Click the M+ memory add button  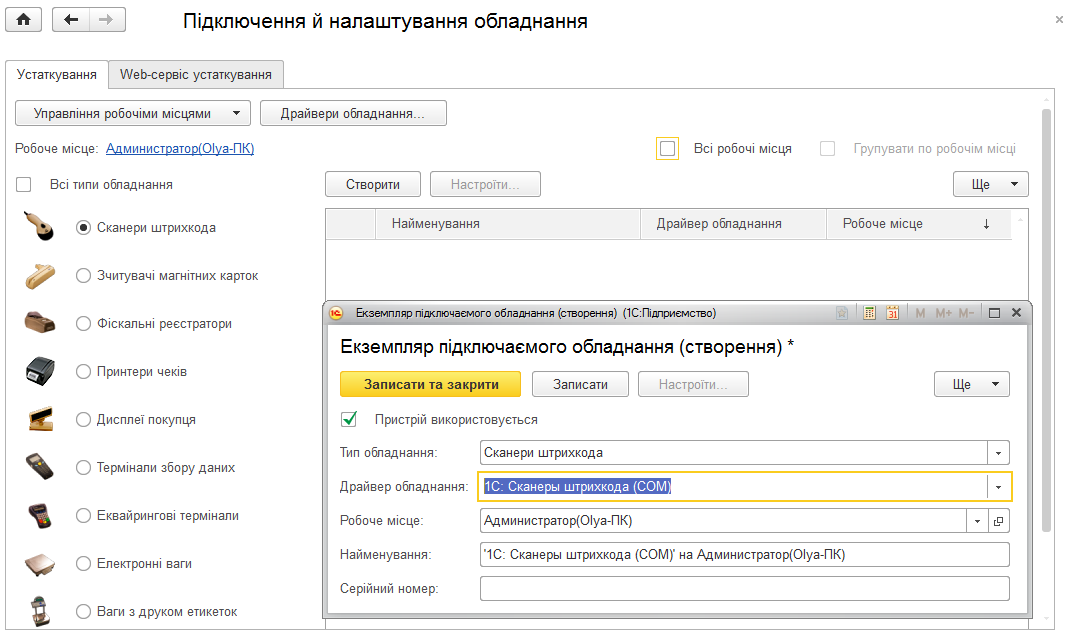pyautogui.click(x=943, y=313)
